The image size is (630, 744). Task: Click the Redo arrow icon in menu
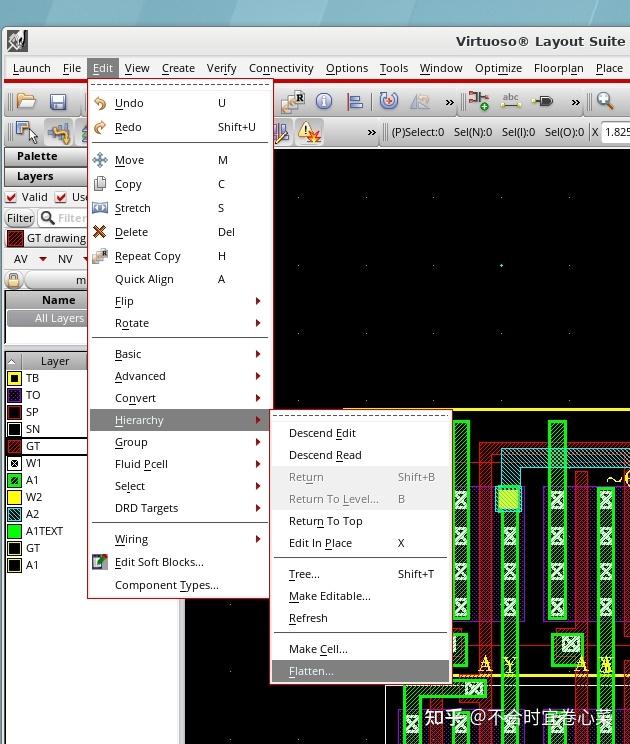(x=100, y=127)
